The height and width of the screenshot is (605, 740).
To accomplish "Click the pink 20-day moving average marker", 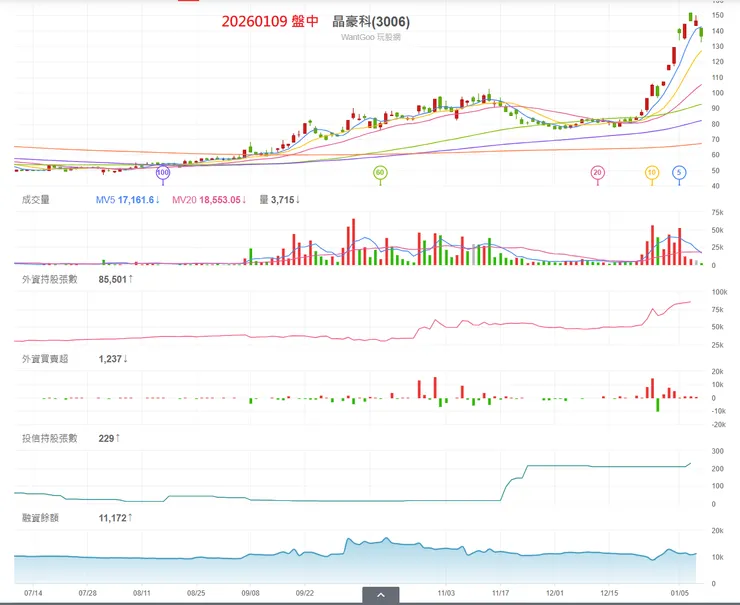I will coord(597,173).
